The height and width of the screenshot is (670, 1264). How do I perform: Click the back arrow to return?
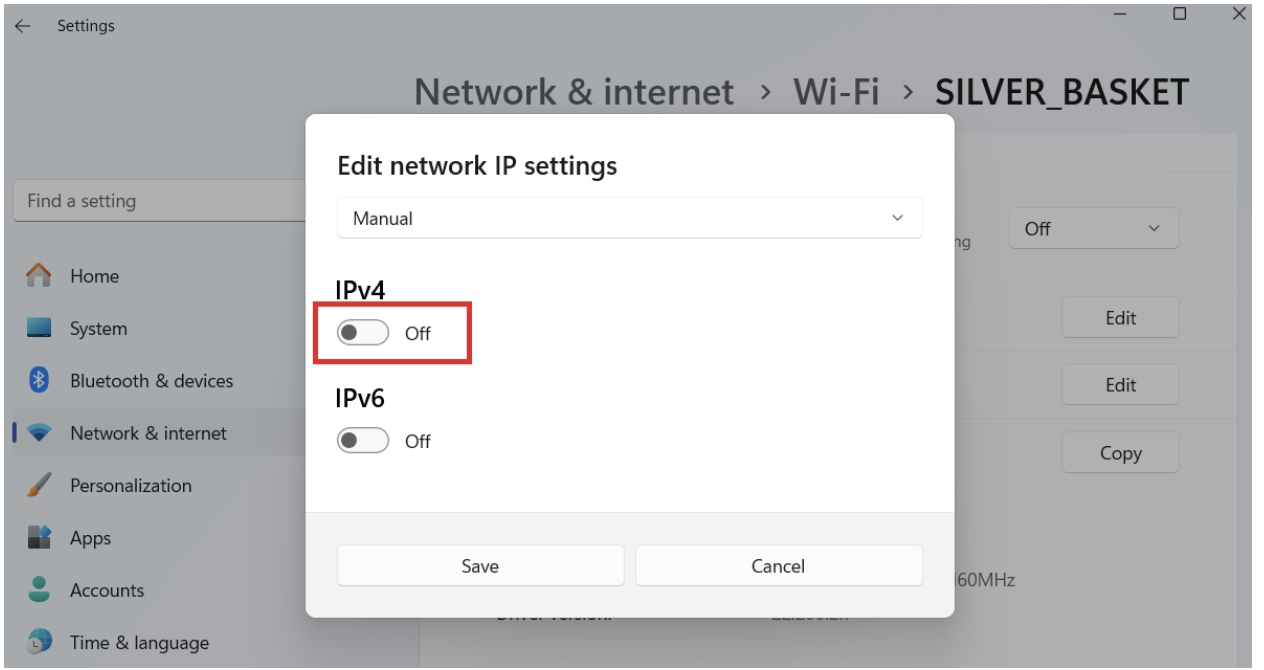coord(22,25)
